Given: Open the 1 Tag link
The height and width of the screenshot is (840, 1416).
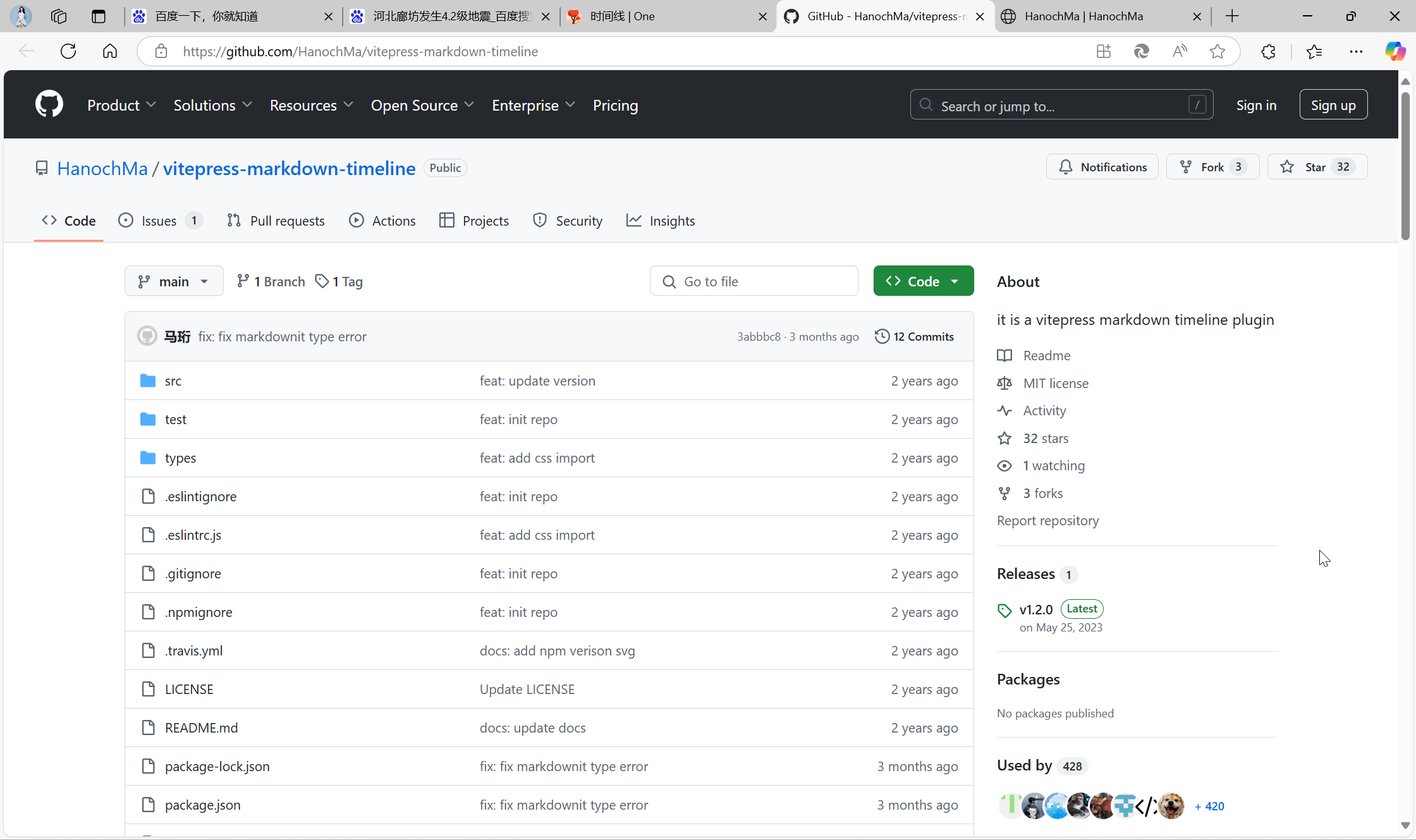Looking at the screenshot, I should [339, 281].
